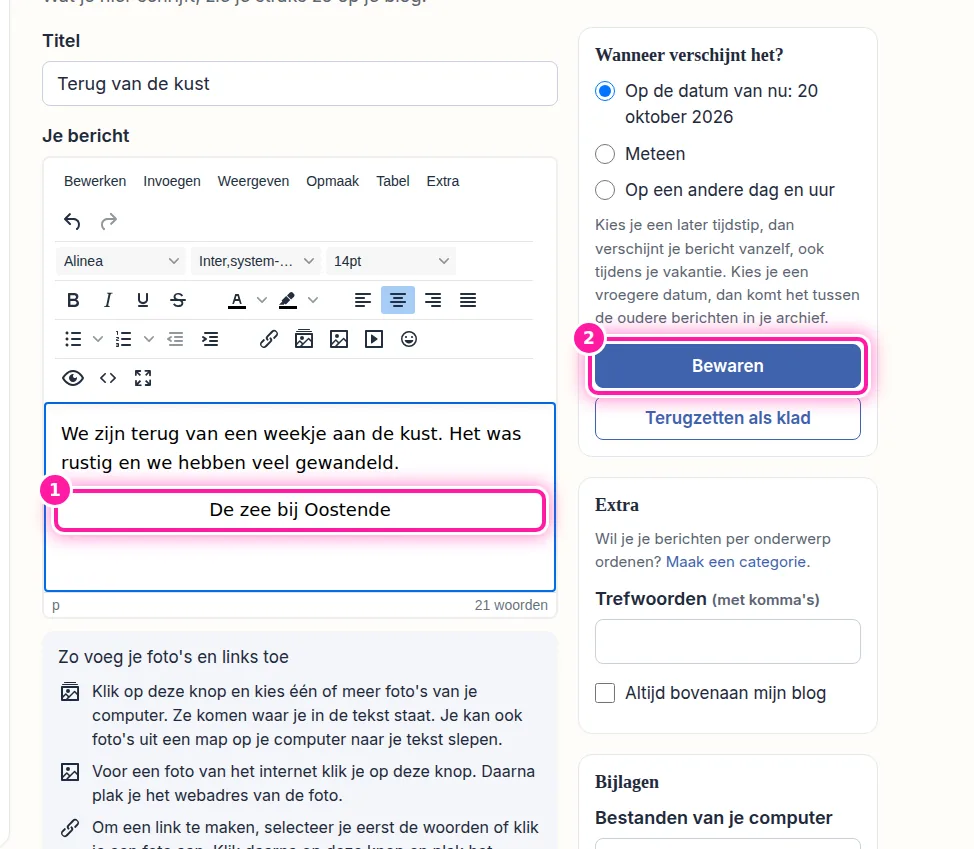Open the preview eye icon

pyautogui.click(x=73, y=378)
